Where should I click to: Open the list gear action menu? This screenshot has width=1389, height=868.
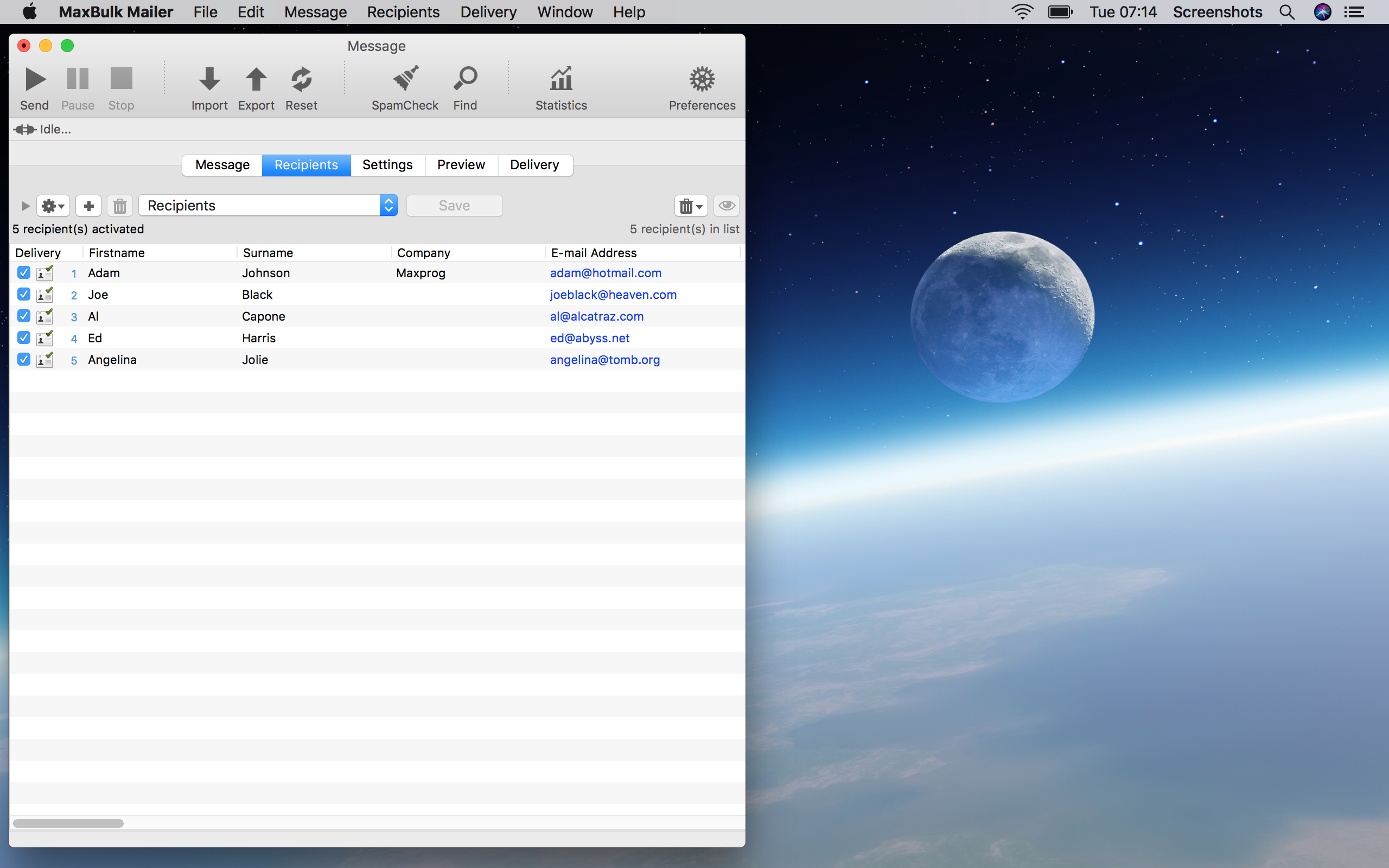point(53,206)
